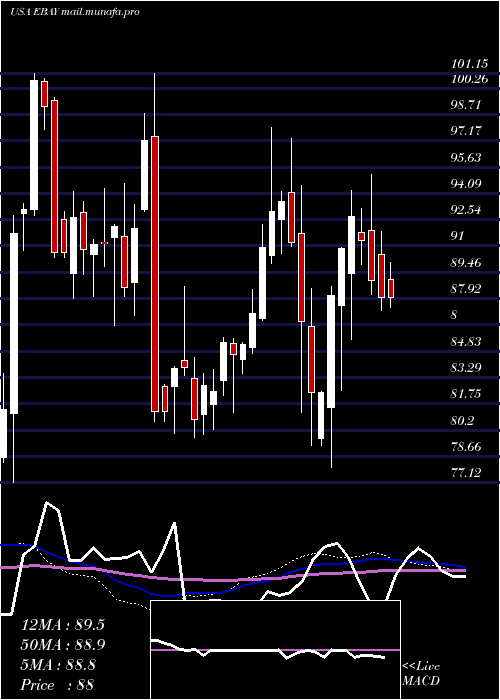
Task: Click the '50MA : 88.9' reading
Action: [x=62, y=645]
